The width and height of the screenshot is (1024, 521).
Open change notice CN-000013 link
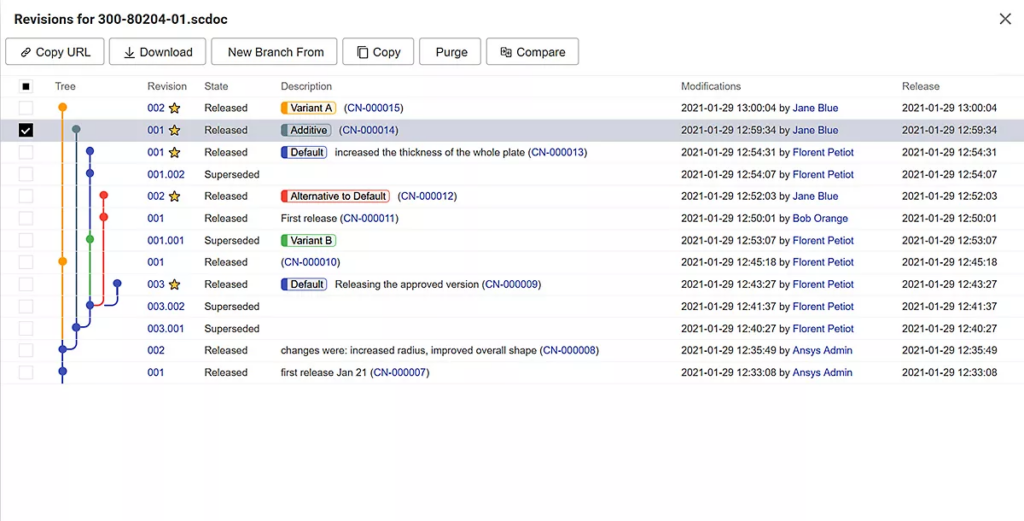[x=557, y=152]
